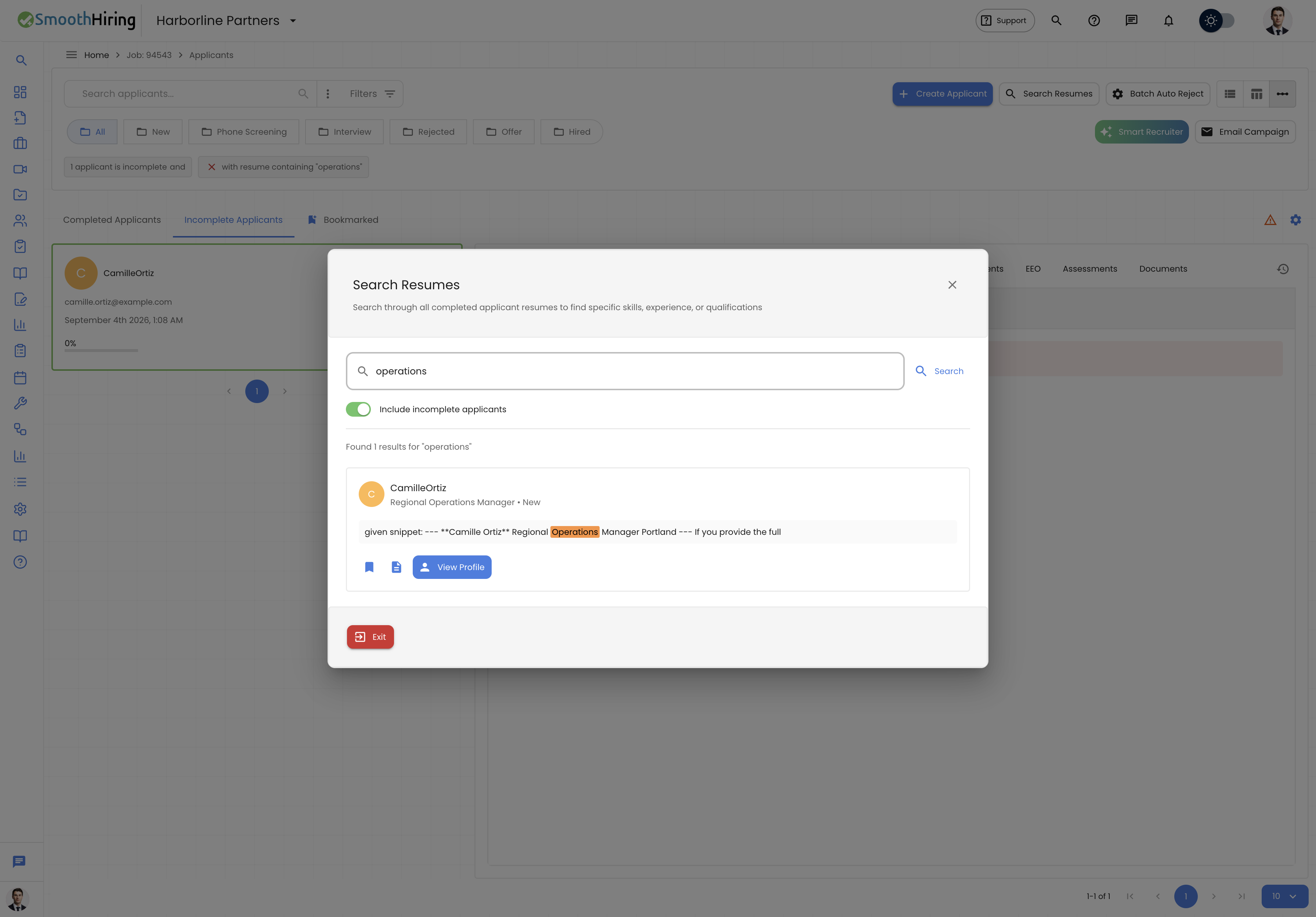Open CamilleOrtiz resume document icon

pos(397,567)
